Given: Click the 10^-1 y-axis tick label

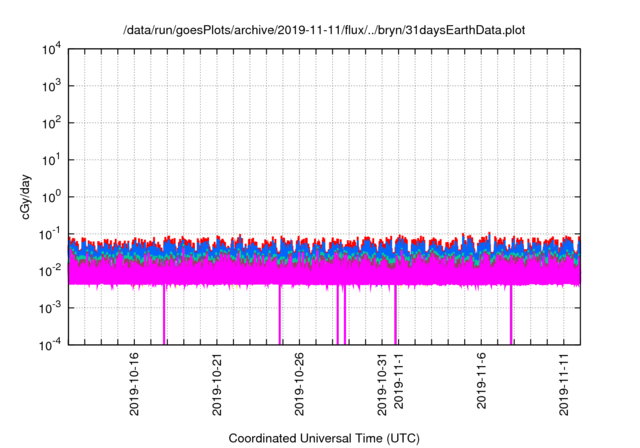Looking at the screenshot, I should pyautogui.click(x=51, y=234).
